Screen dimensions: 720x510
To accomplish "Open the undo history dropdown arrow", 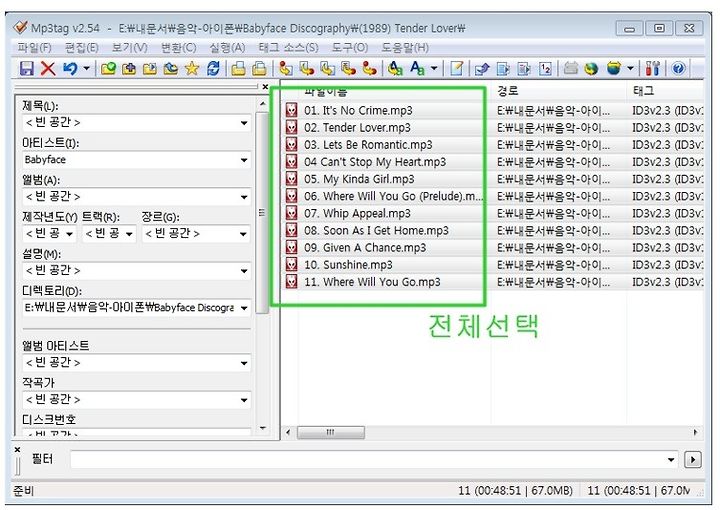I will (x=86, y=69).
